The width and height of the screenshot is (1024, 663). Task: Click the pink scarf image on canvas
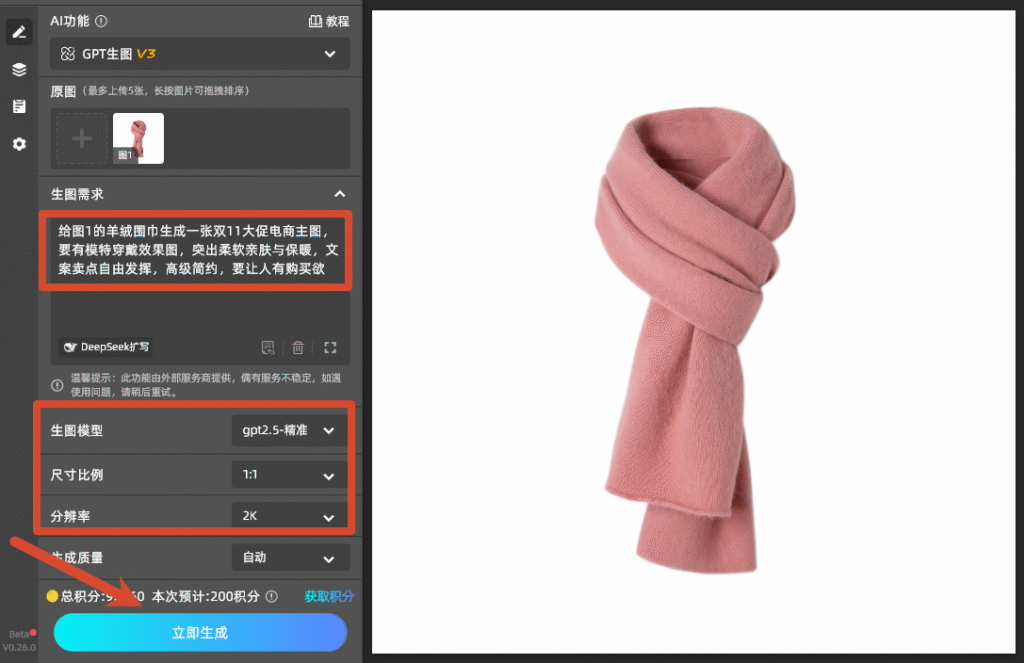pos(695,340)
